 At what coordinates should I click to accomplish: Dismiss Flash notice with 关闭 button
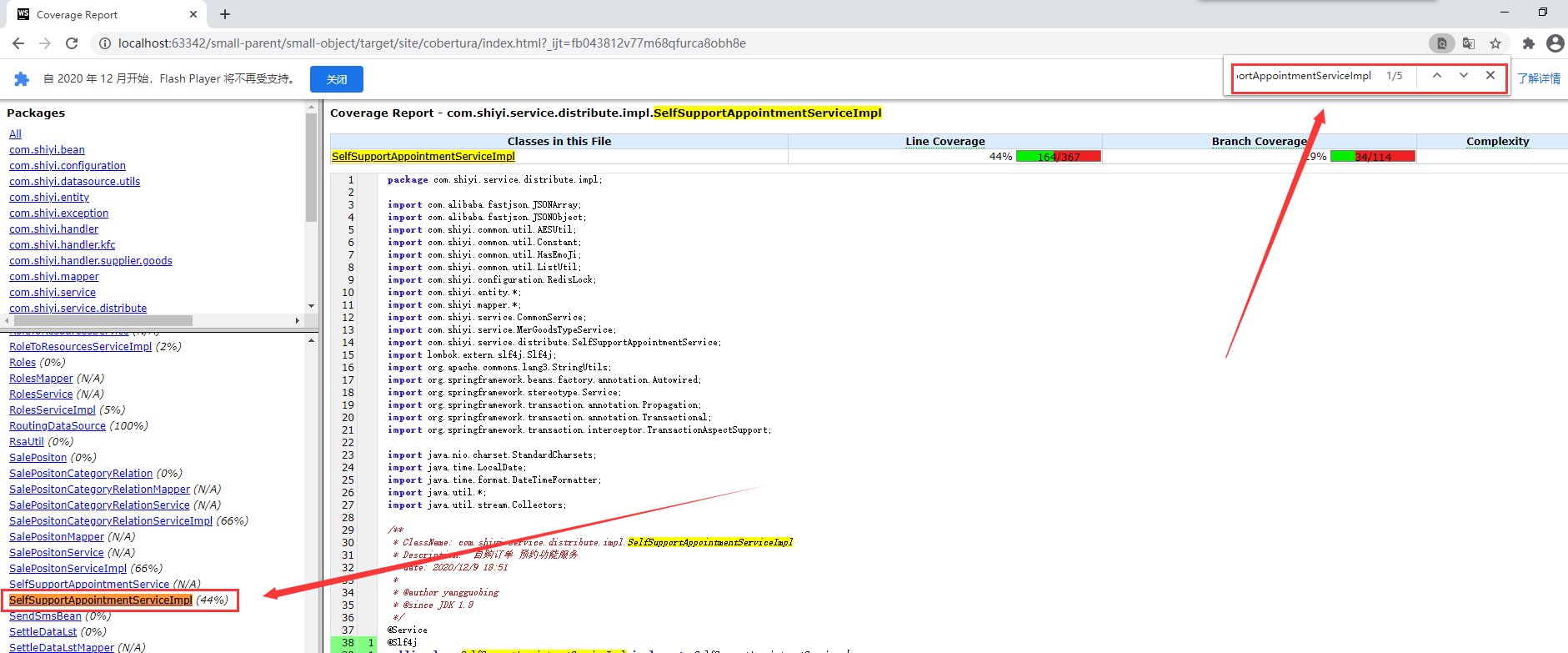point(337,79)
